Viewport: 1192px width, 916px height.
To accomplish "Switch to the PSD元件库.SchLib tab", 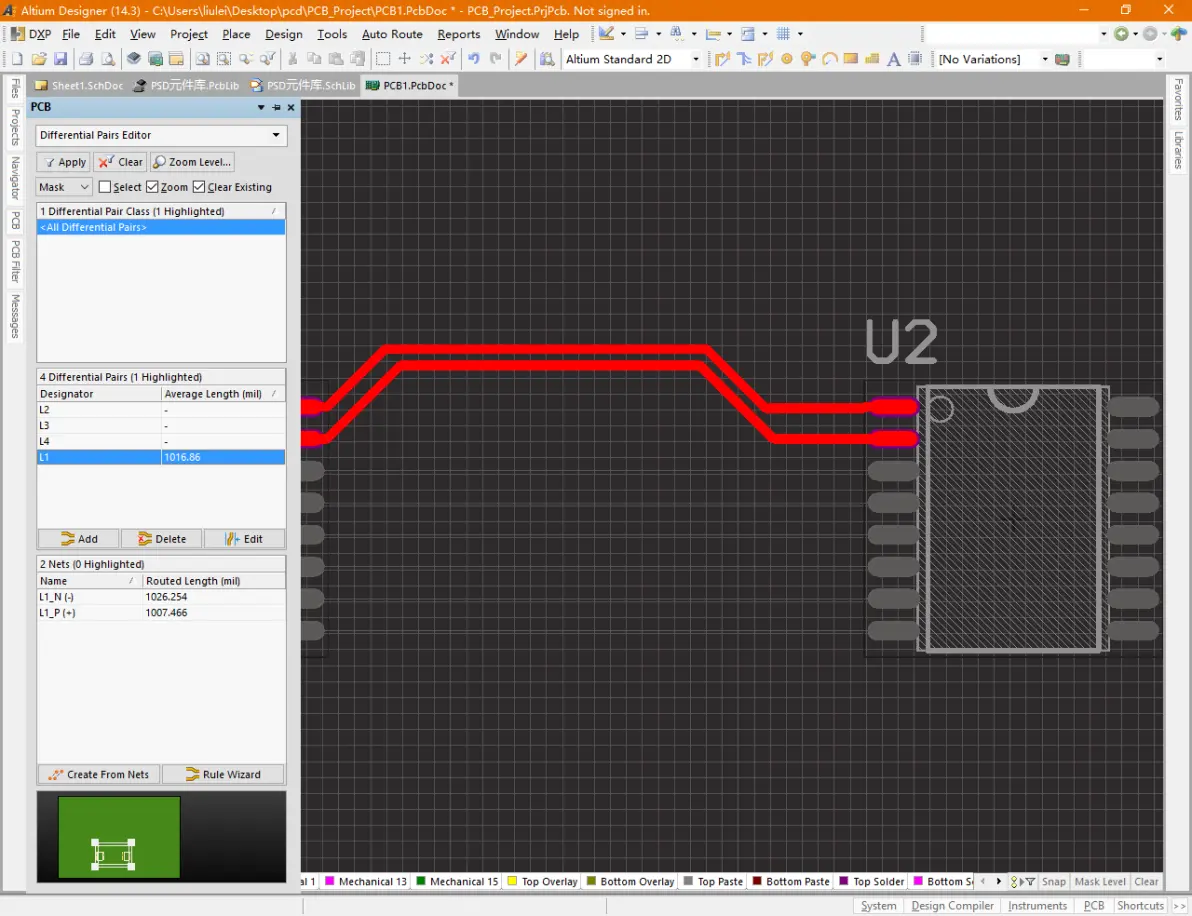I will tap(303, 86).
